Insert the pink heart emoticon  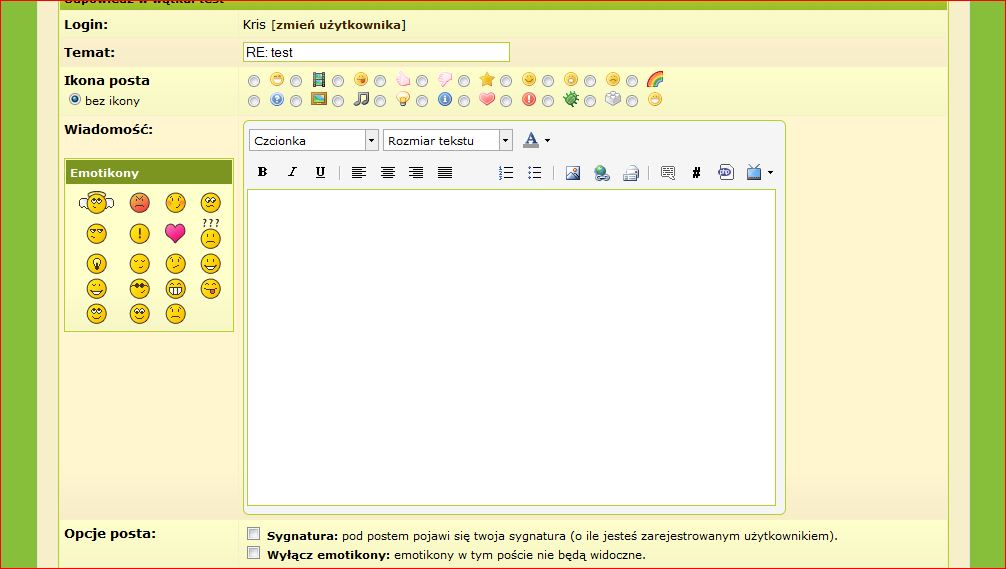pos(175,234)
